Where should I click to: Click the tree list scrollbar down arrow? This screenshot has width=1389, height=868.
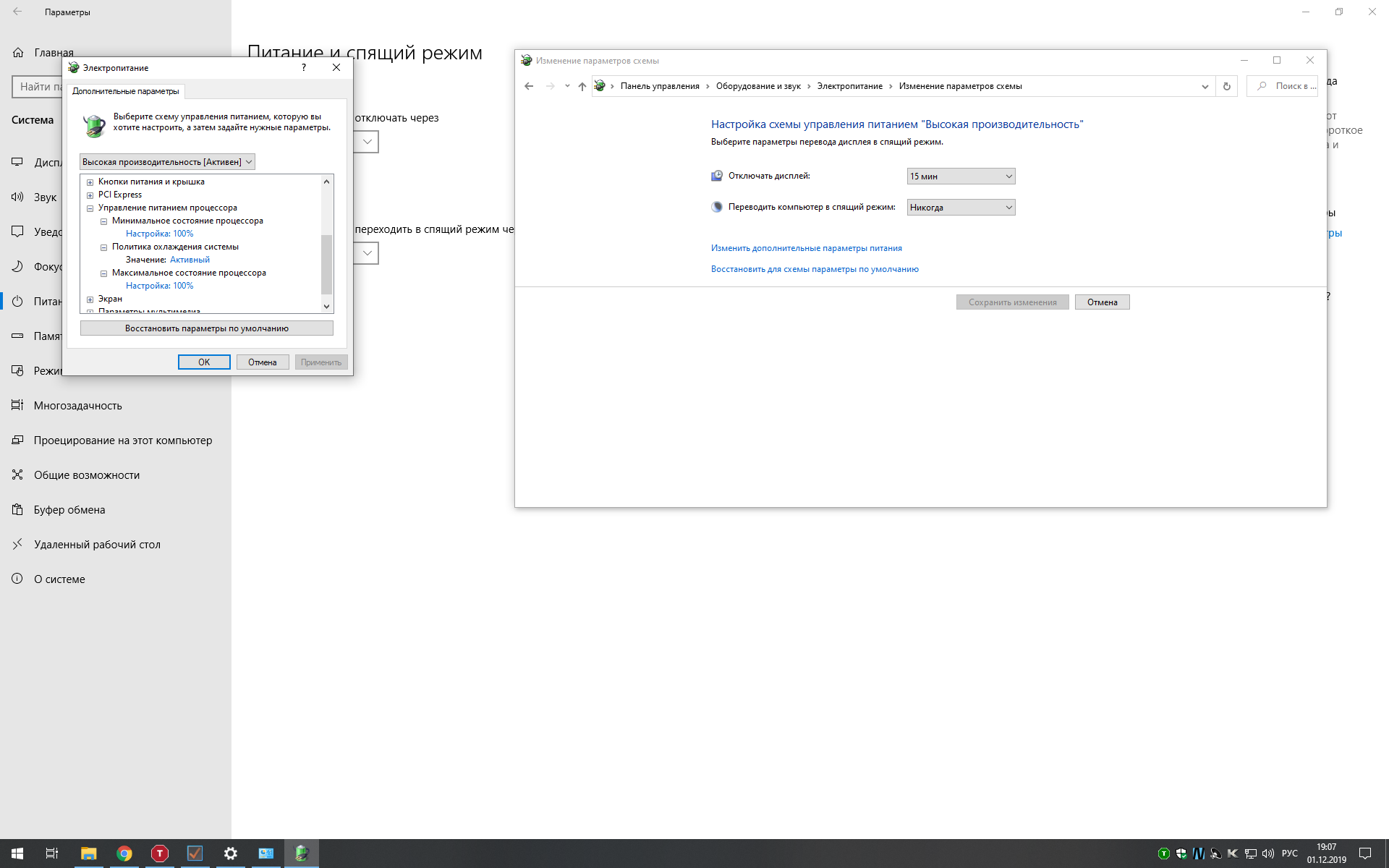pos(326,306)
